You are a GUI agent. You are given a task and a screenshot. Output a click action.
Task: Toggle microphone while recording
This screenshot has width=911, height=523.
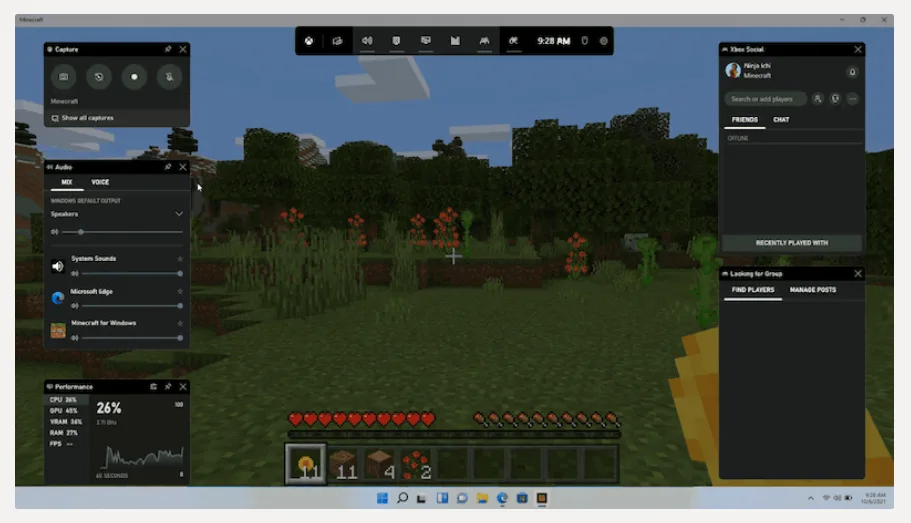[169, 77]
